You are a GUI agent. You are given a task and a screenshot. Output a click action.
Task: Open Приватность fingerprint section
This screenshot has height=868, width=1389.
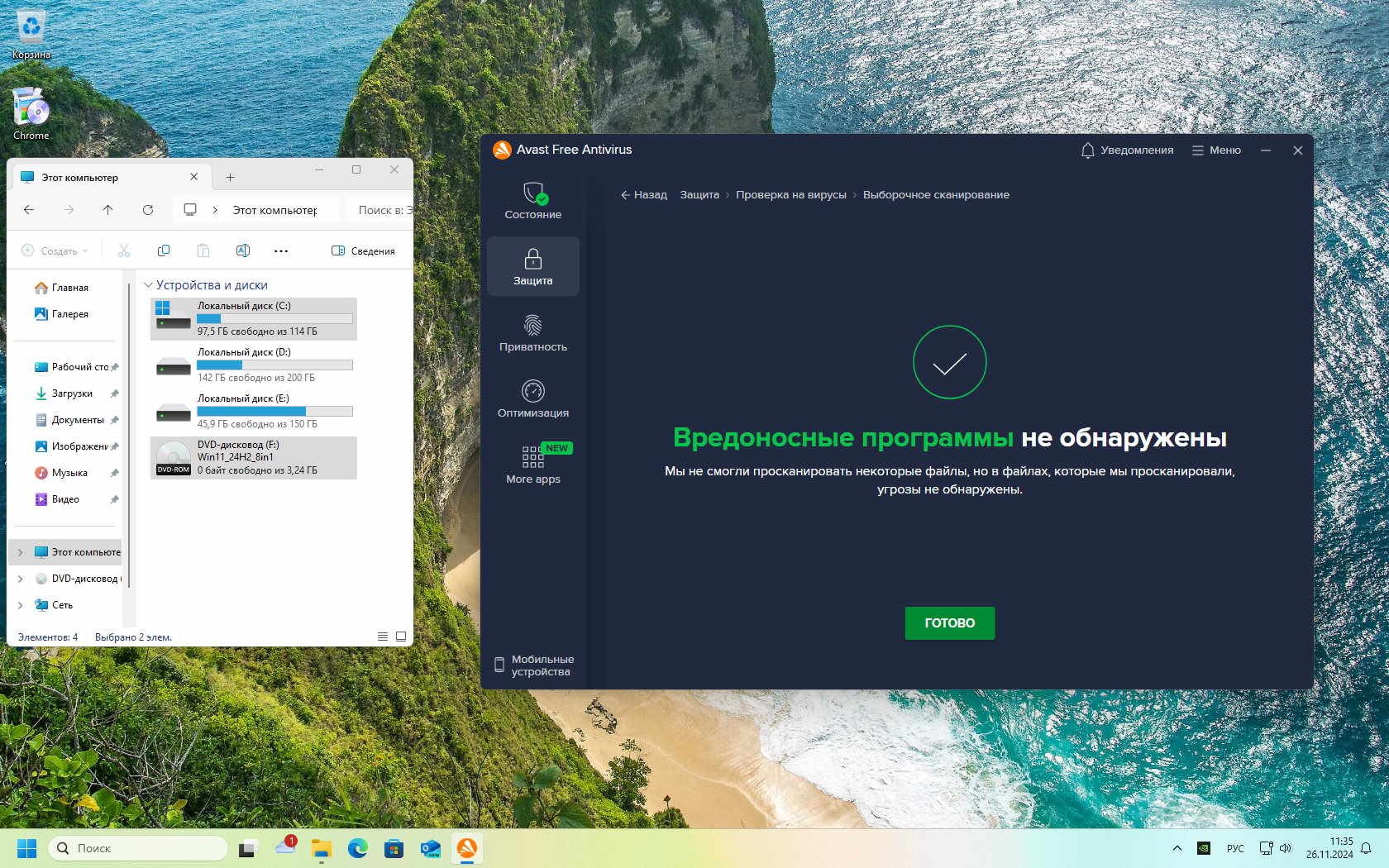533,332
